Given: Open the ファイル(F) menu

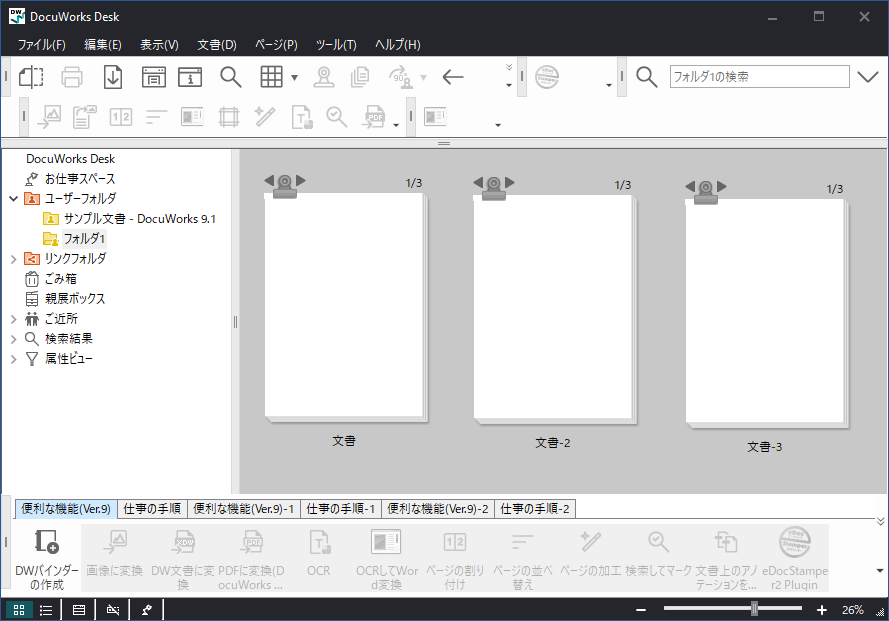Looking at the screenshot, I should tap(41, 45).
